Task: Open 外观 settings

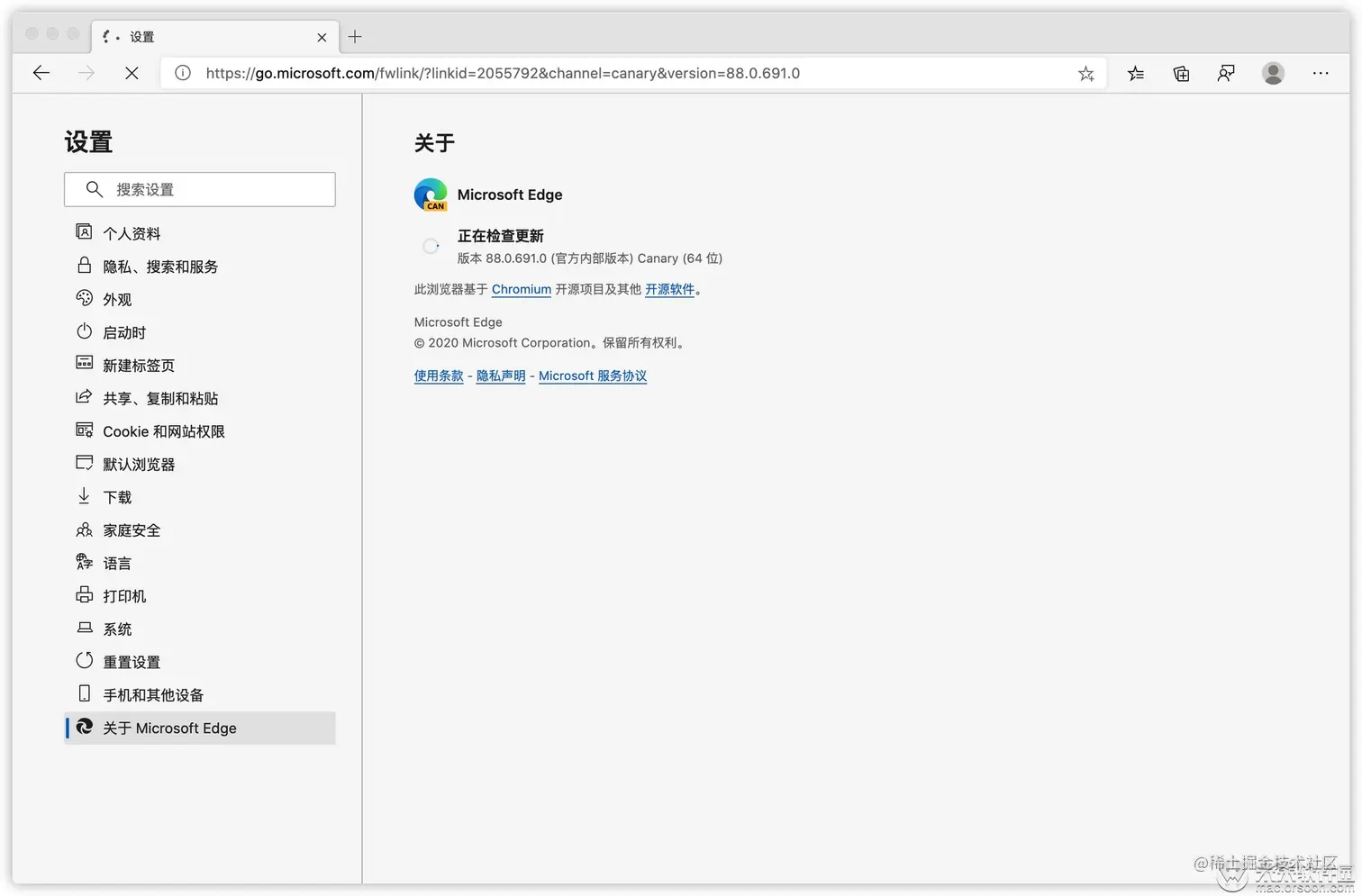Action: (200, 299)
